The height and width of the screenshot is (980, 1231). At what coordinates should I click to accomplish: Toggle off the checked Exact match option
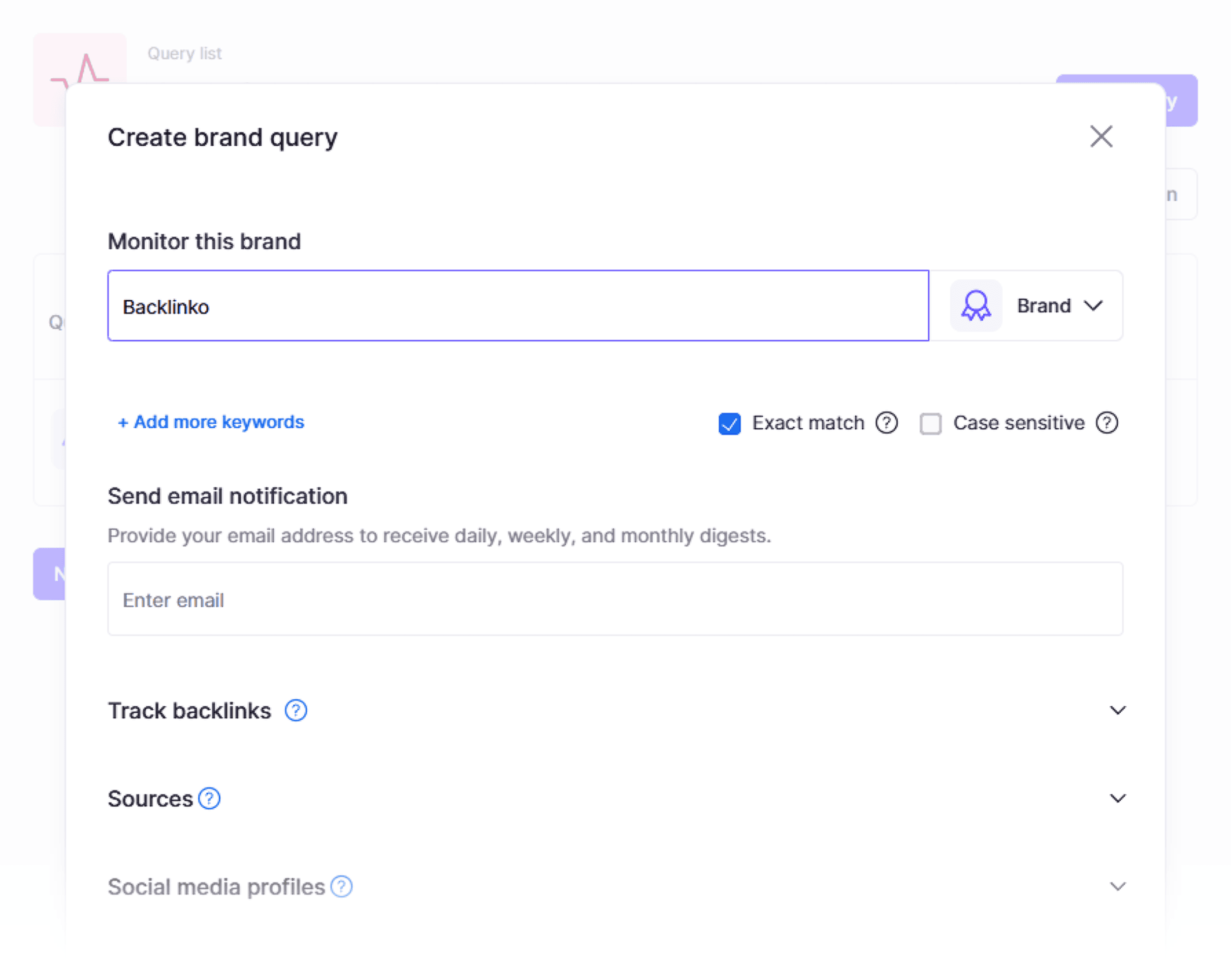pos(730,422)
